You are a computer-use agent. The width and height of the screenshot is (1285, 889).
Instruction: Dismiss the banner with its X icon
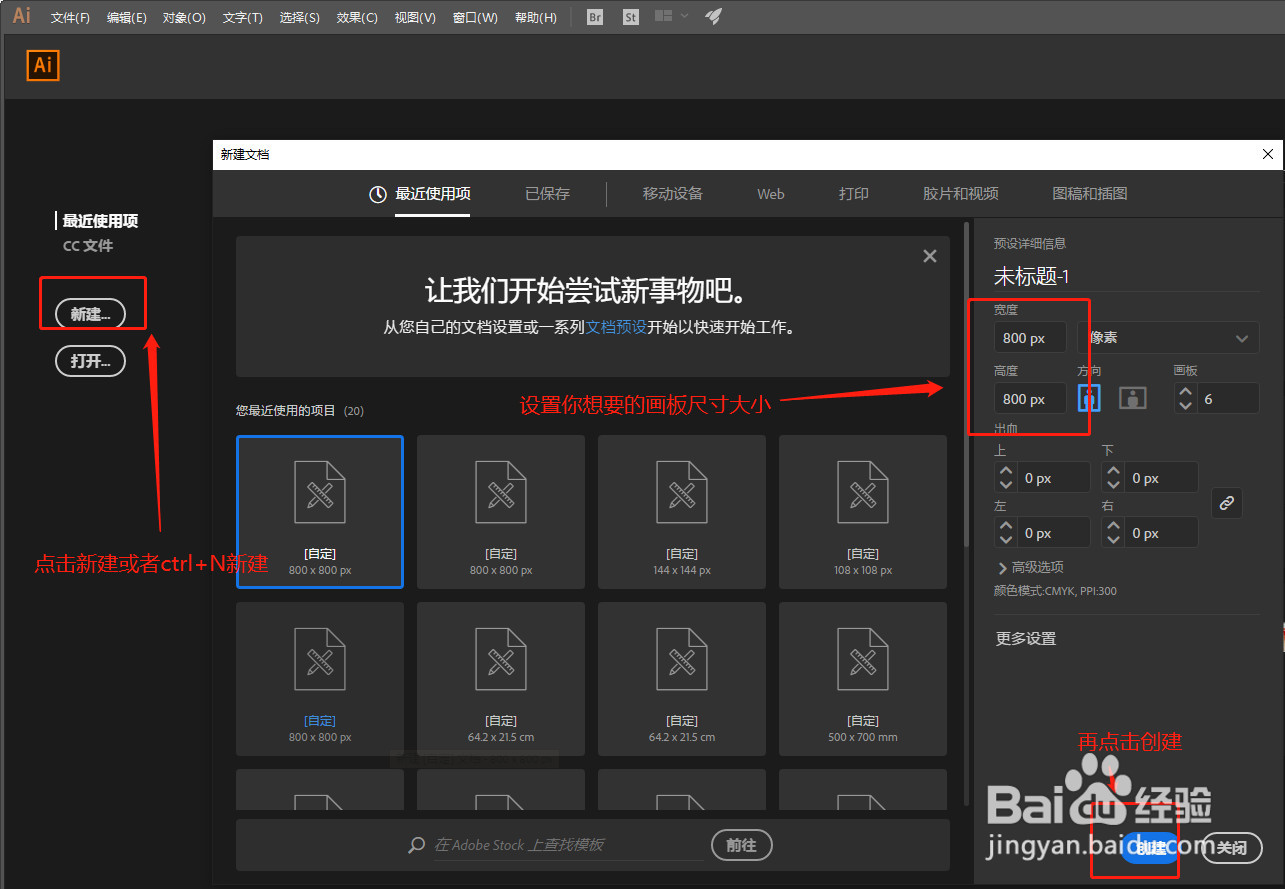[930, 256]
